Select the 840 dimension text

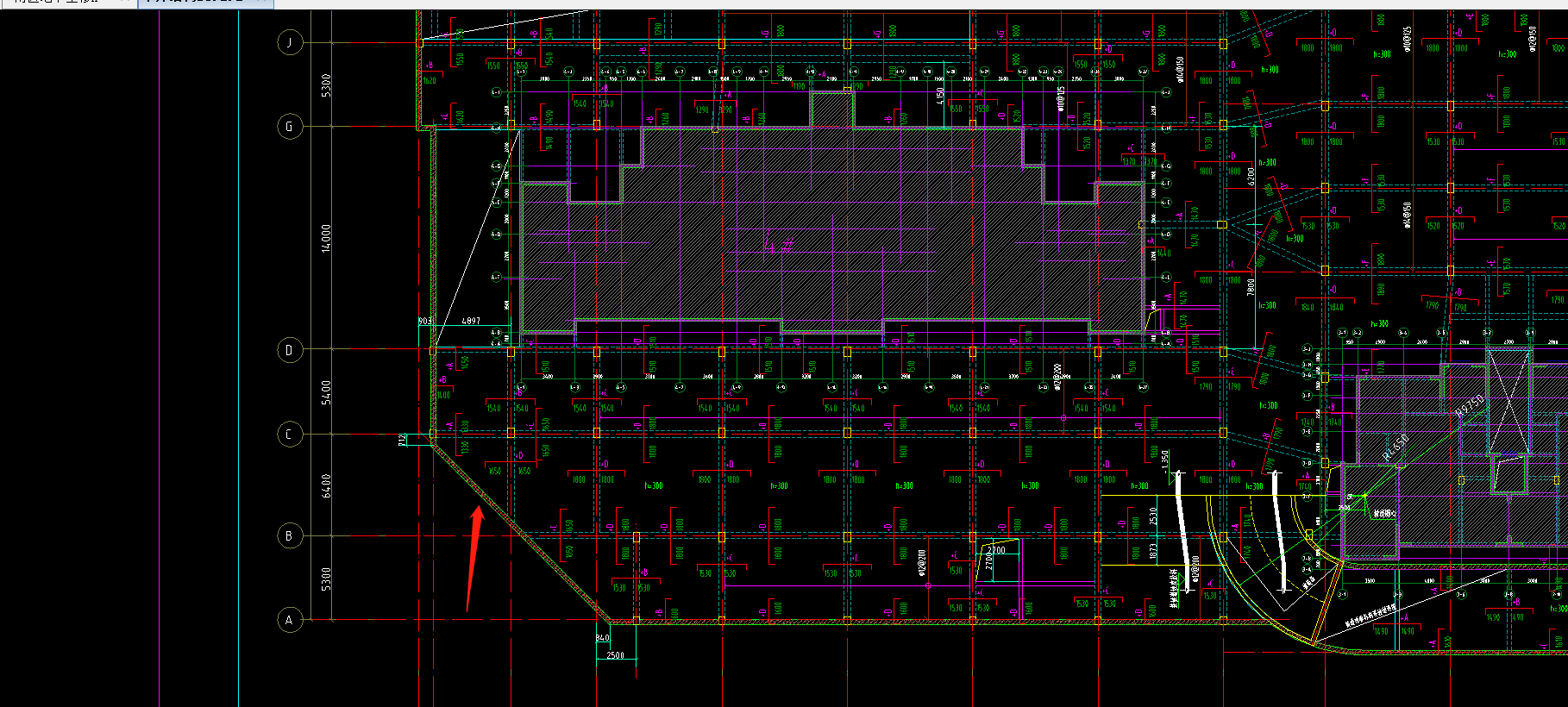coord(602,638)
